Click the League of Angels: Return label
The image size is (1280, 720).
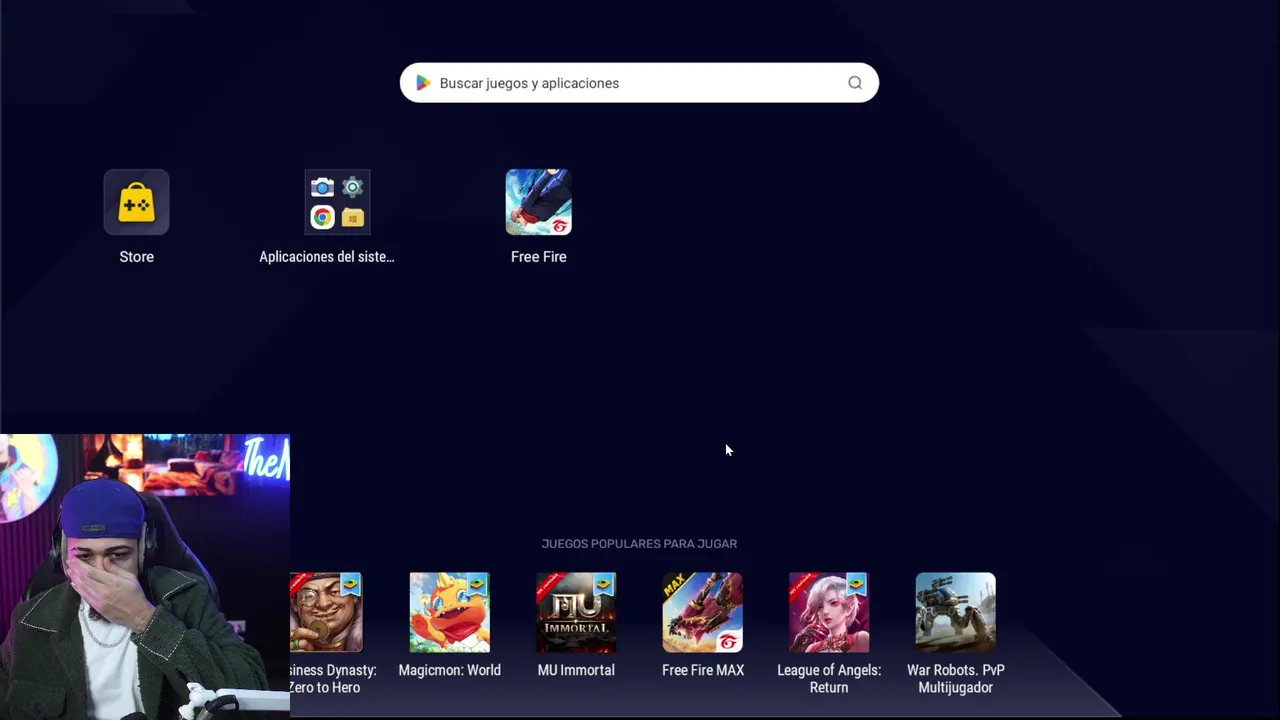click(x=829, y=679)
